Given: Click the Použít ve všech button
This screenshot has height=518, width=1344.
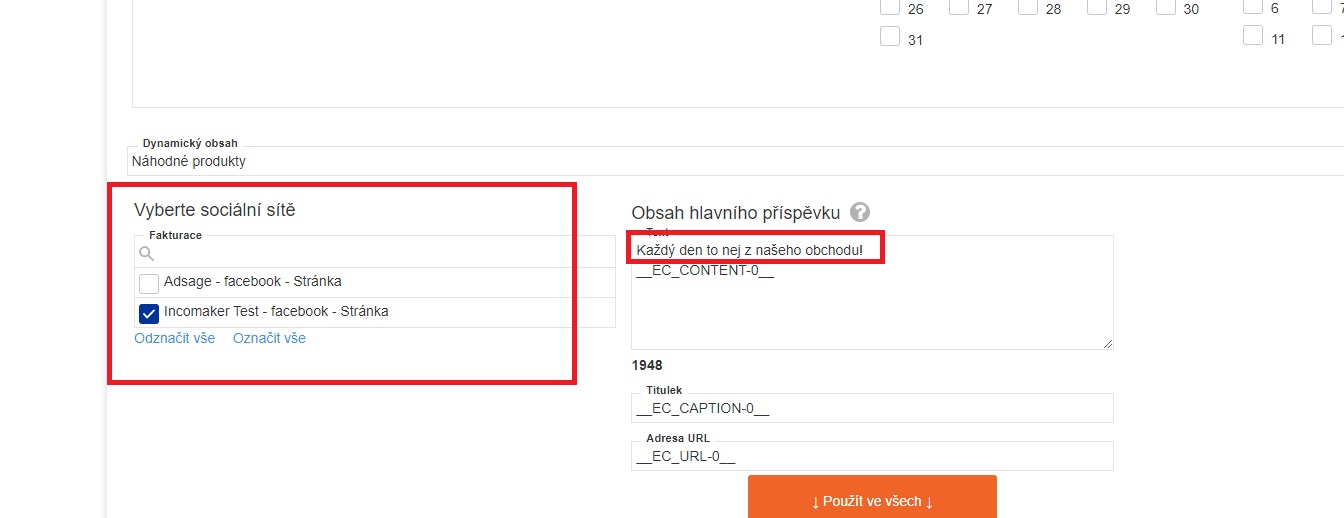Looking at the screenshot, I should click(x=872, y=498).
